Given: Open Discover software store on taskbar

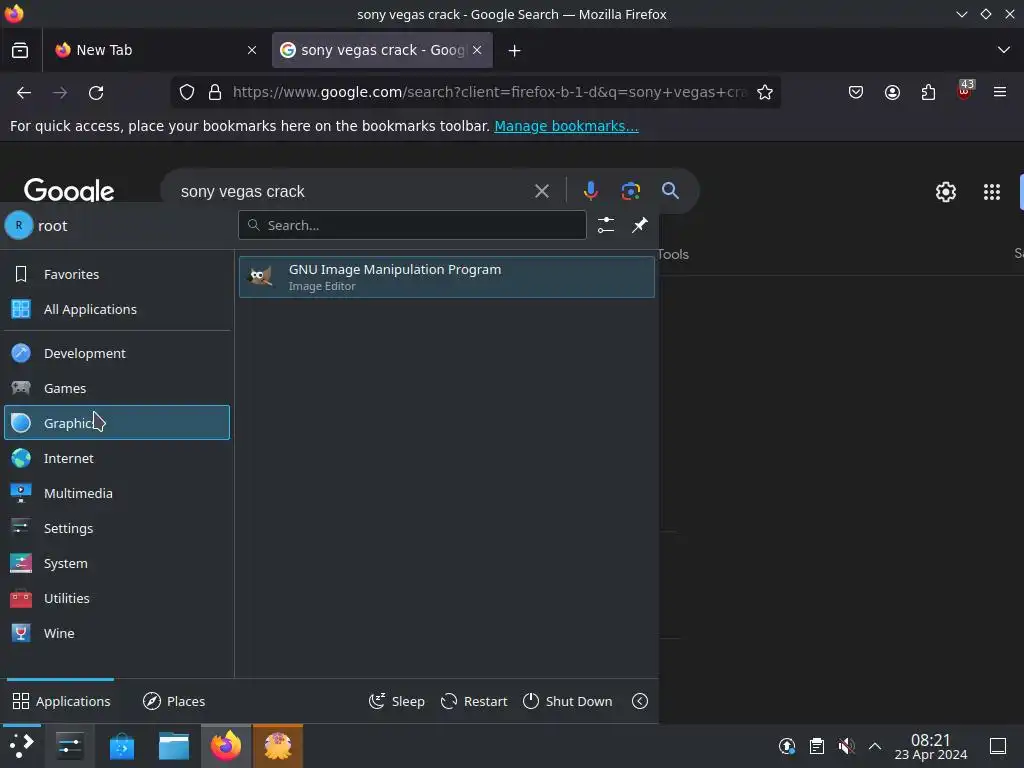Looking at the screenshot, I should point(121,746).
